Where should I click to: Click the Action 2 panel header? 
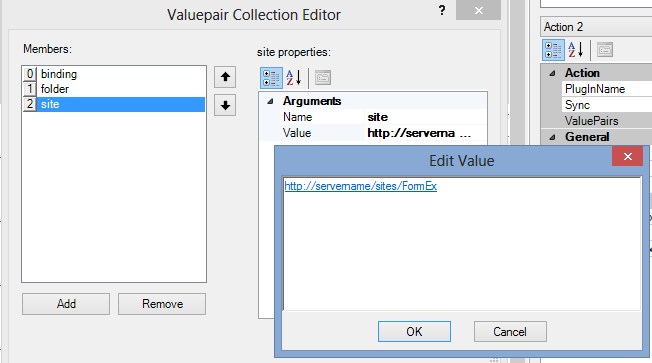(596, 27)
